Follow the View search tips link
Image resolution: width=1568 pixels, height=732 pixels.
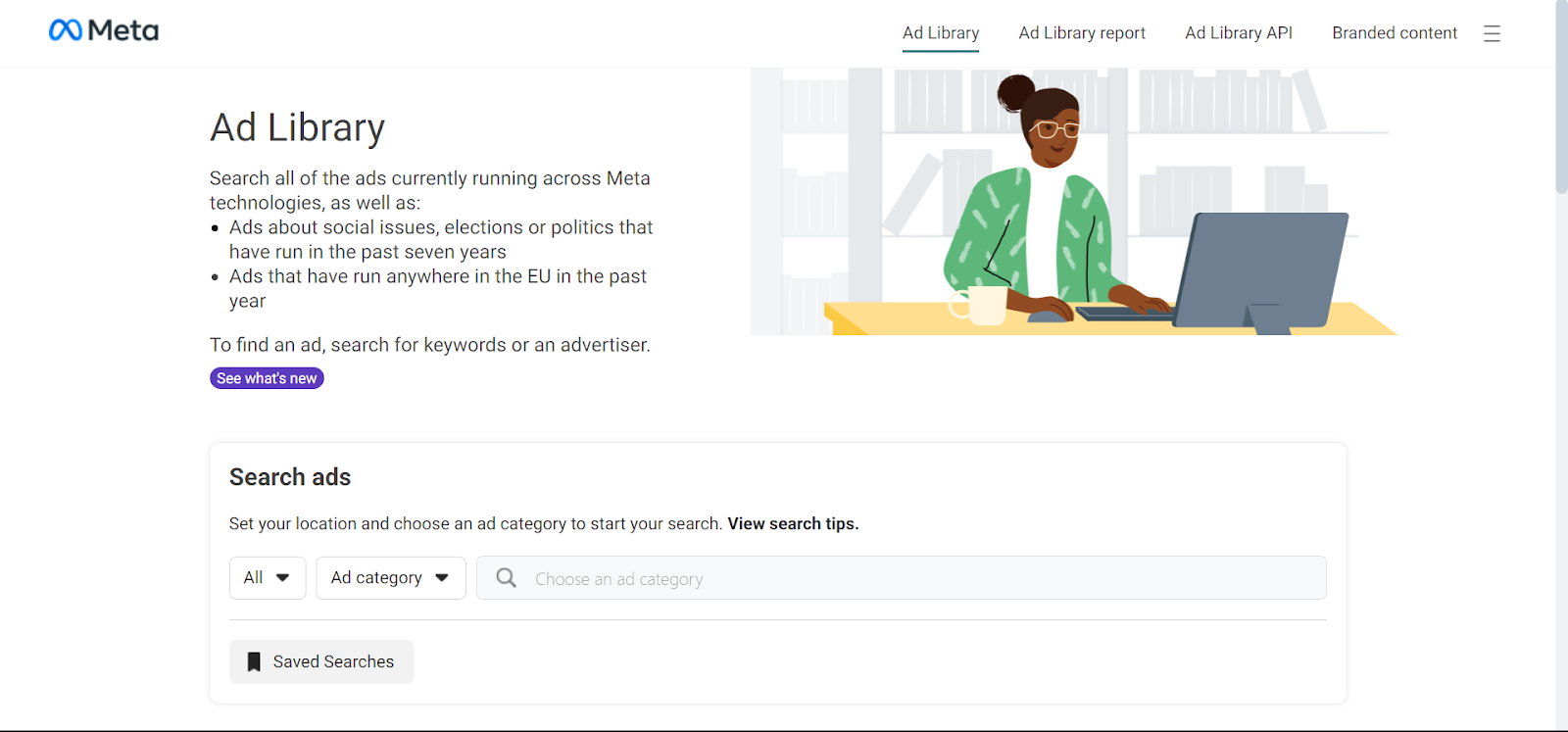792,524
